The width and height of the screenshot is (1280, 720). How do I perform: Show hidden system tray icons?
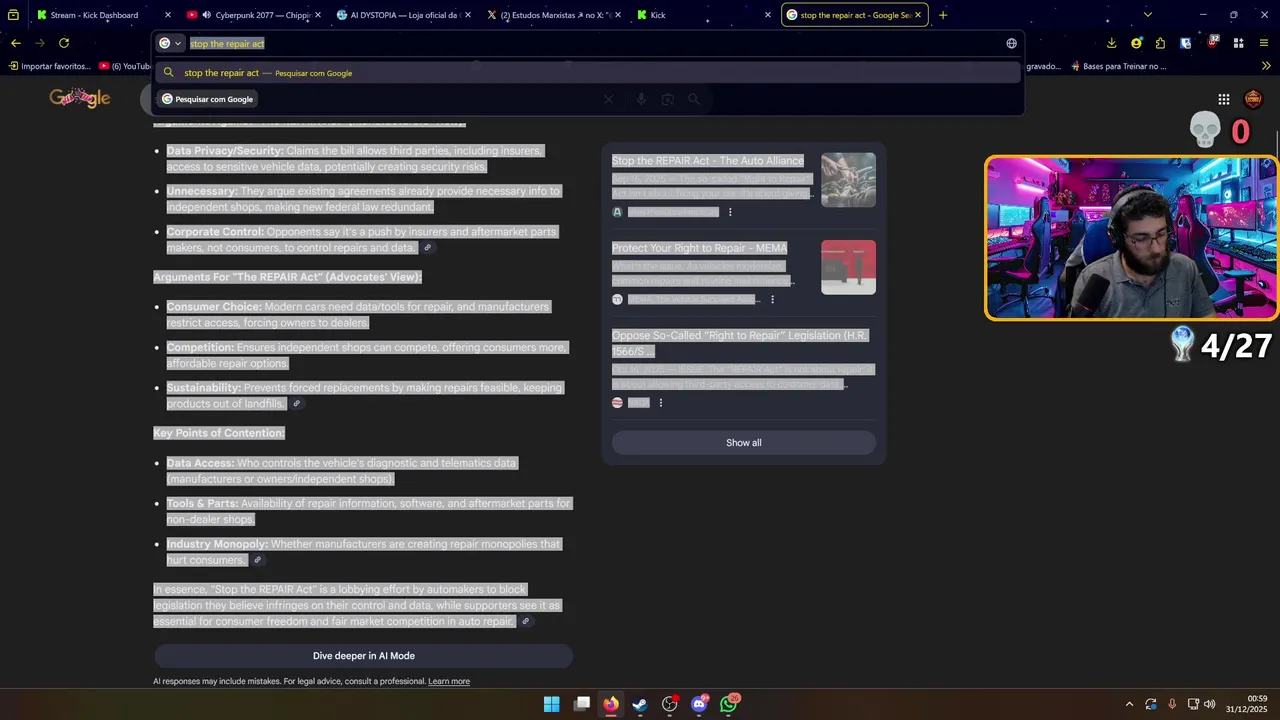(x=1129, y=704)
